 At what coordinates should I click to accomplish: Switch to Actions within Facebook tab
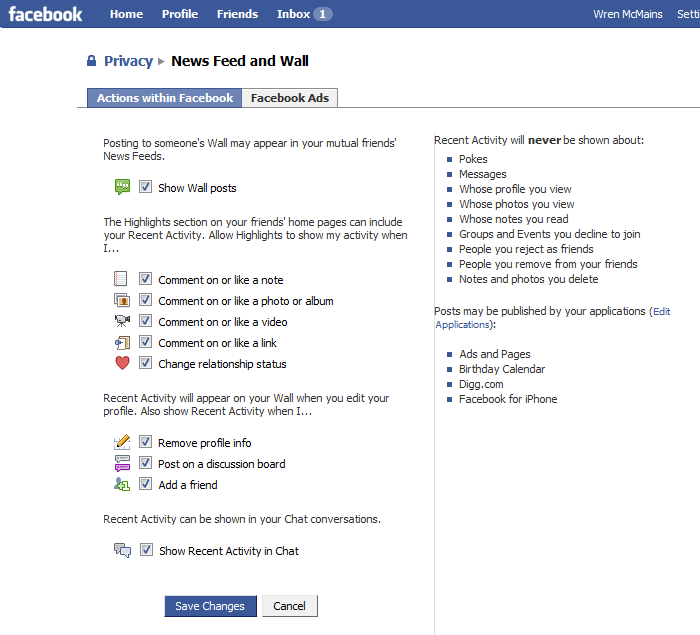coord(165,98)
